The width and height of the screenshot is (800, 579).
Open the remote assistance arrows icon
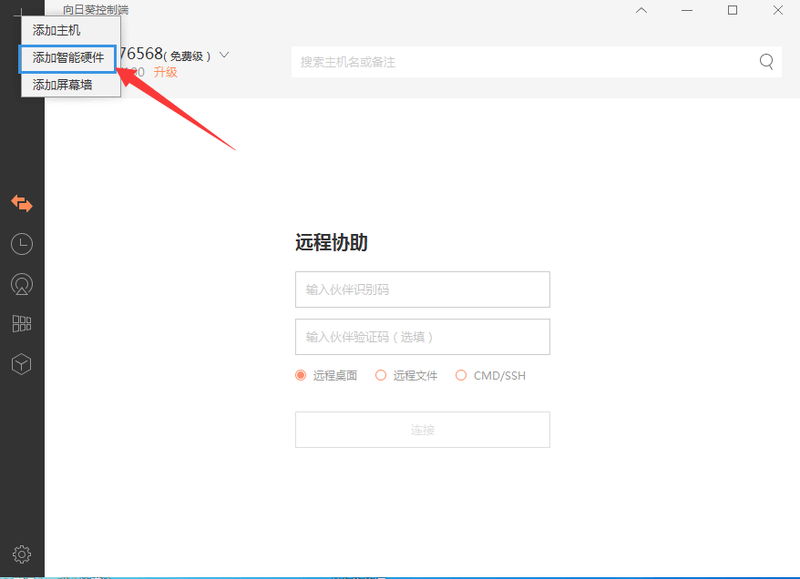tap(21, 204)
